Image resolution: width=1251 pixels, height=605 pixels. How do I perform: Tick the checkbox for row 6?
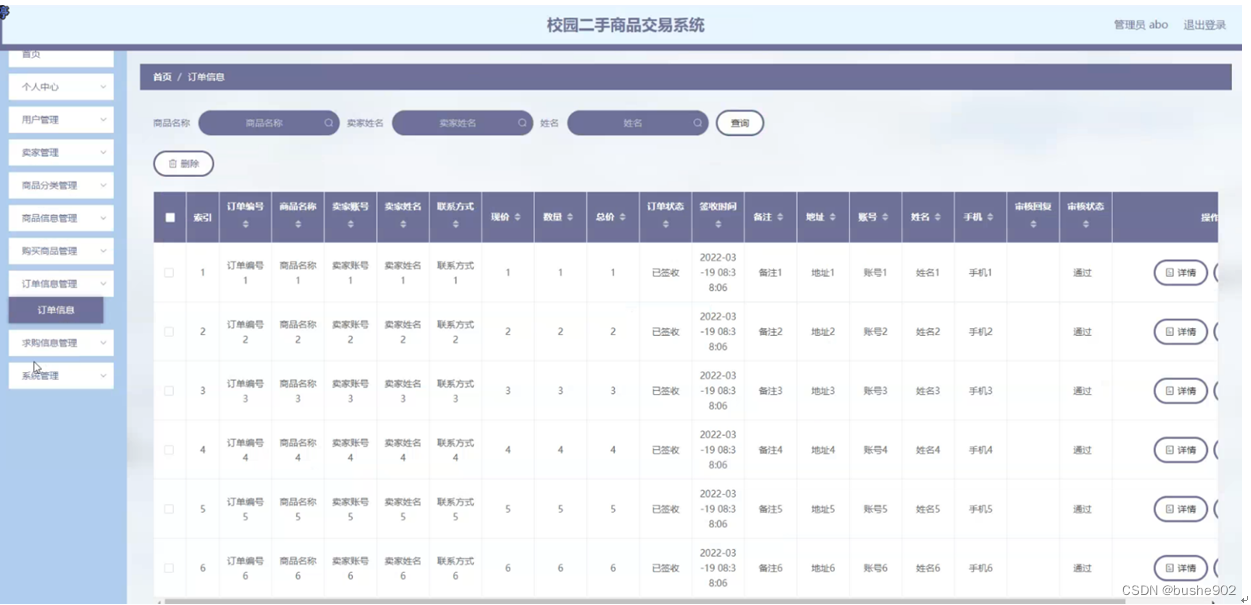point(169,568)
